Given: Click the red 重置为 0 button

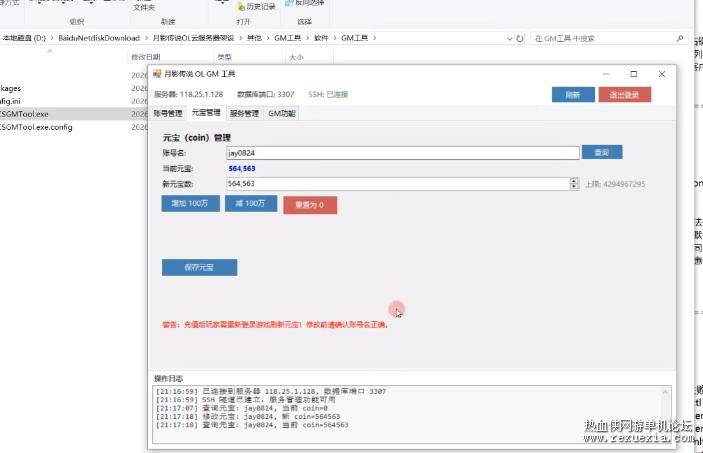Looking at the screenshot, I should point(310,205).
